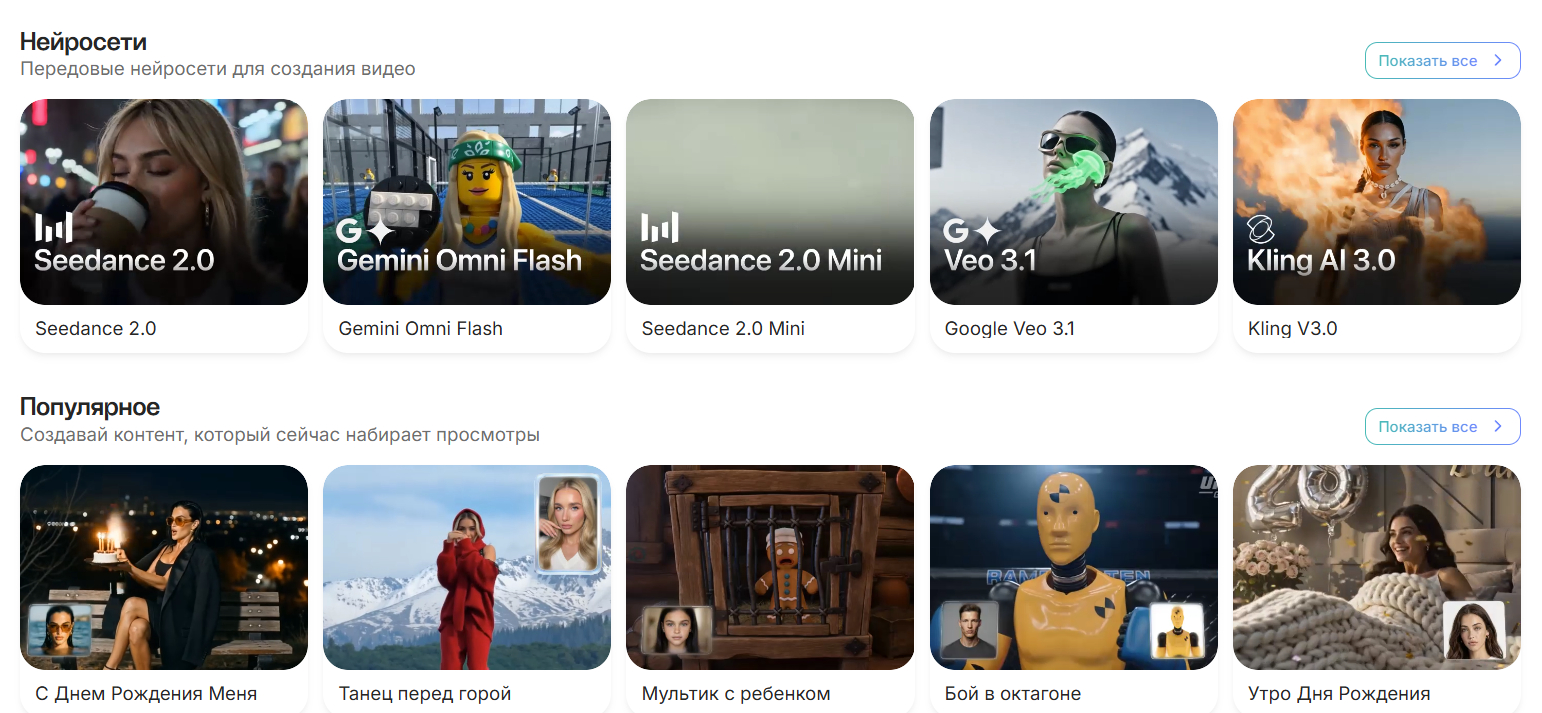Show all items in Популярное section
Image resolution: width=1542 pixels, height=713 pixels.
1442,426
